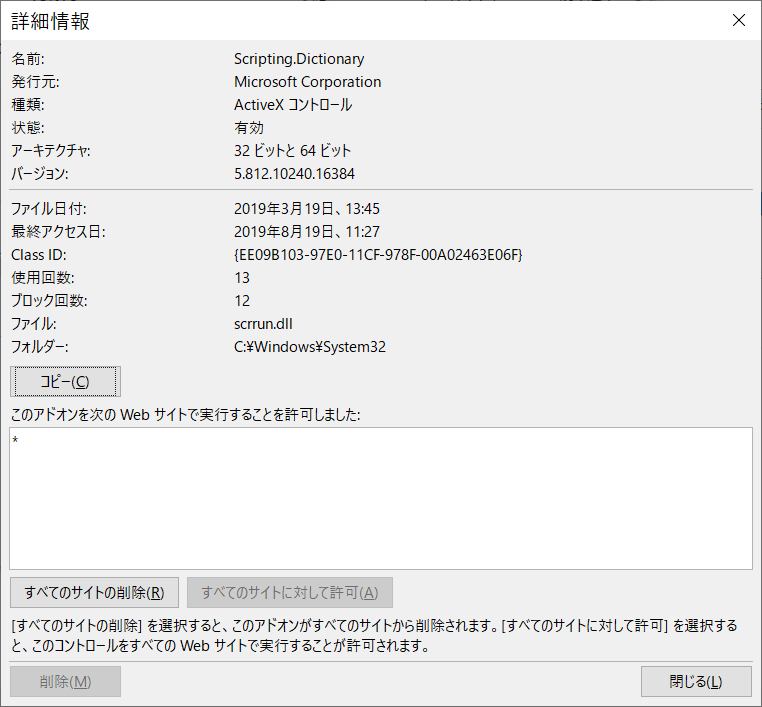The height and width of the screenshot is (707, 762).
Task: Click すべてのサイトに対して許可(A) button
Action: (290, 592)
